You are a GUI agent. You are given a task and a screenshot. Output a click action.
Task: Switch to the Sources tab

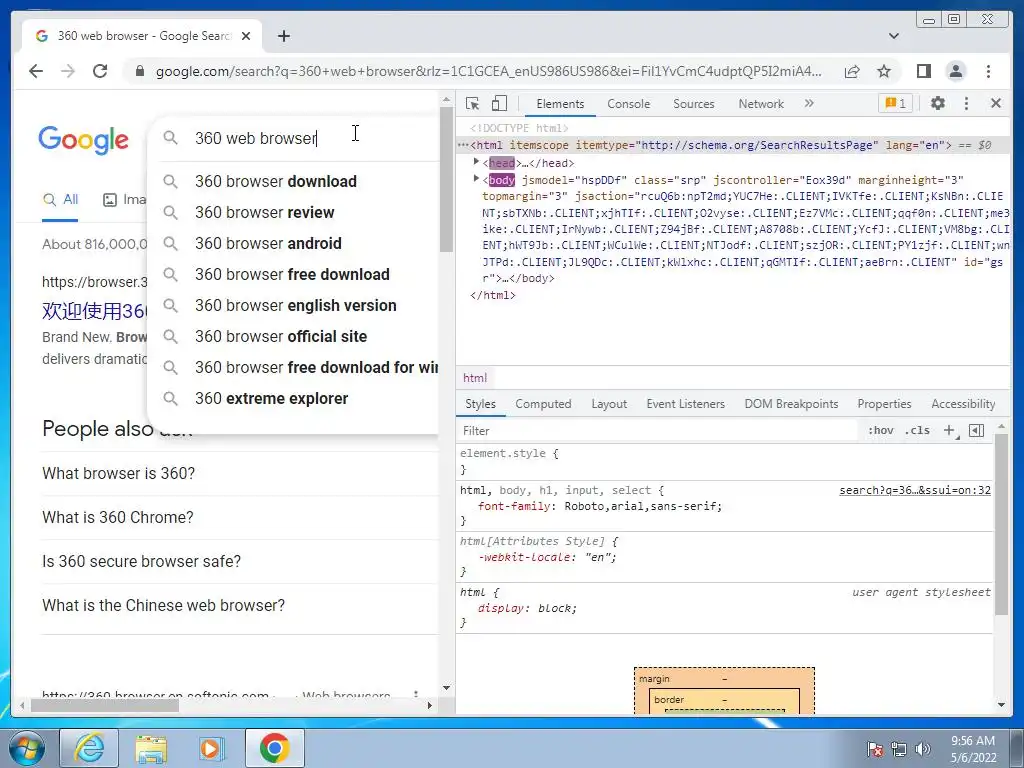pos(694,104)
